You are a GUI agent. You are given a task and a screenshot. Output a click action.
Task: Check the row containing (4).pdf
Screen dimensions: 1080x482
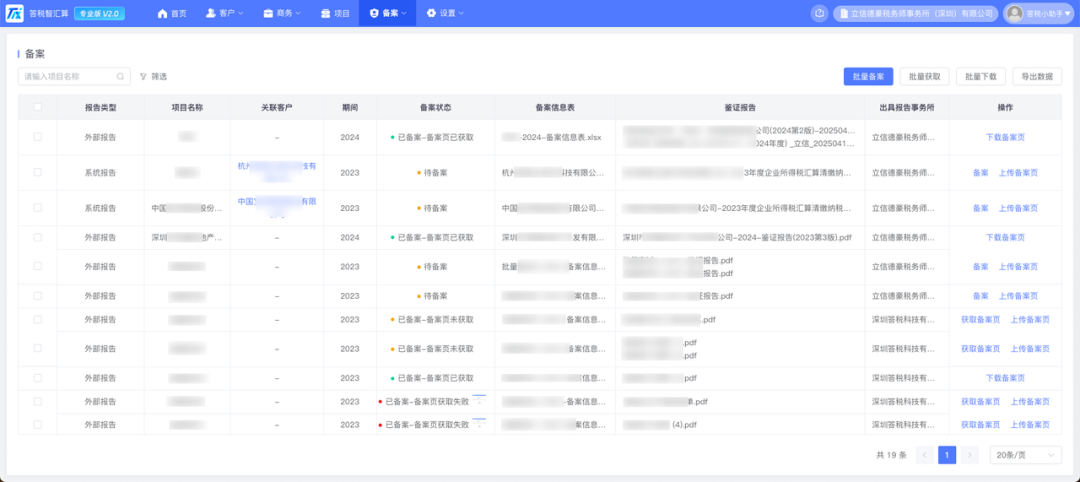(x=37, y=424)
